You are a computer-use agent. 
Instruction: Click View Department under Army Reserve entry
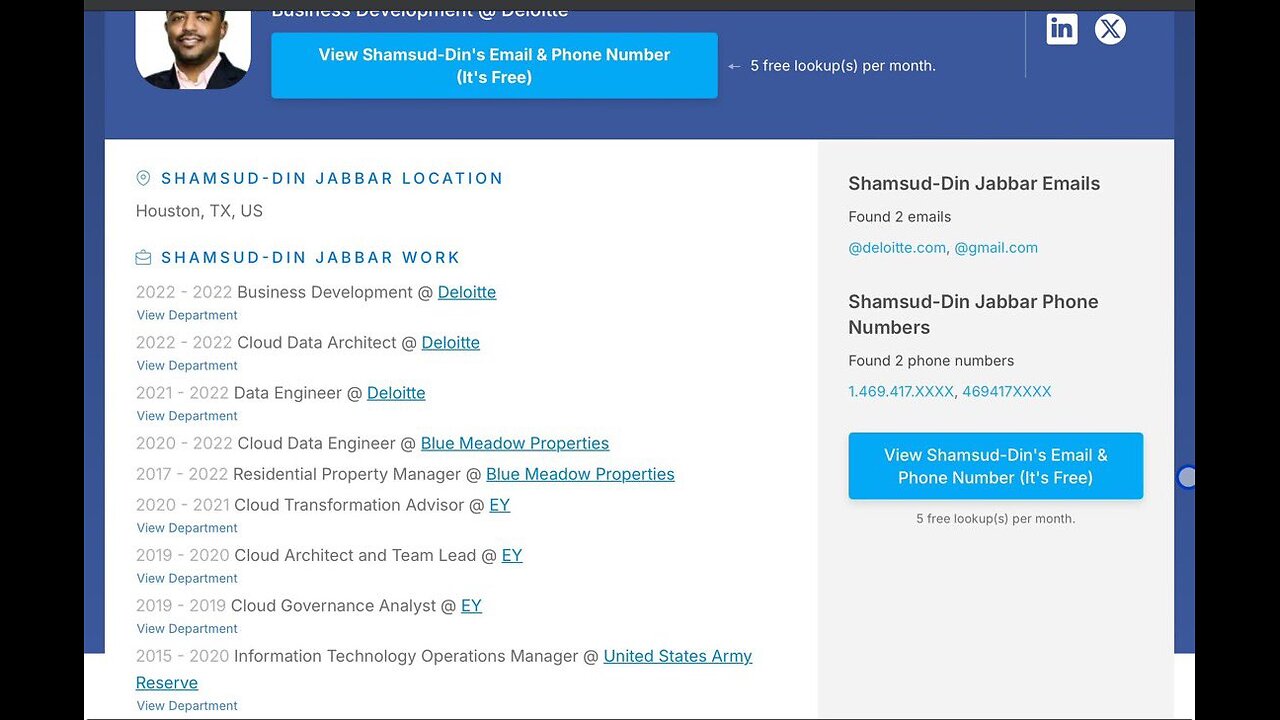point(187,706)
